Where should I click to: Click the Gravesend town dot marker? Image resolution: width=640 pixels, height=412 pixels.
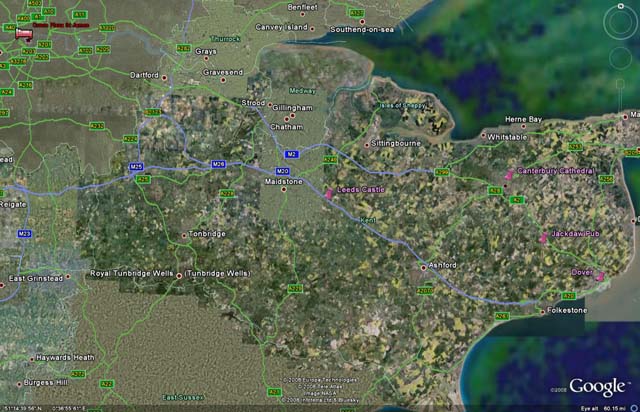click(223, 80)
